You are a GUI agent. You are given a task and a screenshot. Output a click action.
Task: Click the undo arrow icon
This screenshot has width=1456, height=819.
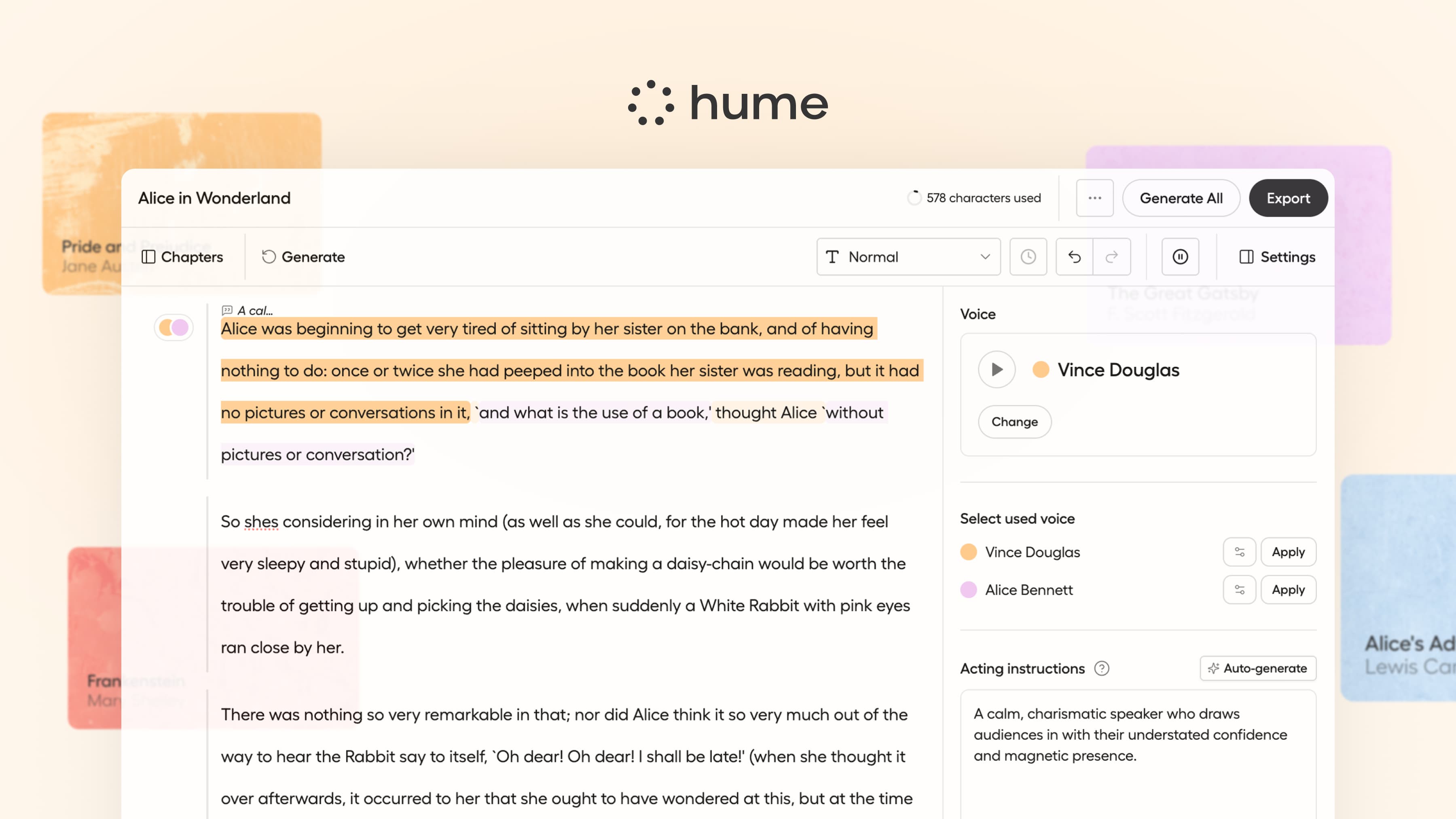[1074, 256]
